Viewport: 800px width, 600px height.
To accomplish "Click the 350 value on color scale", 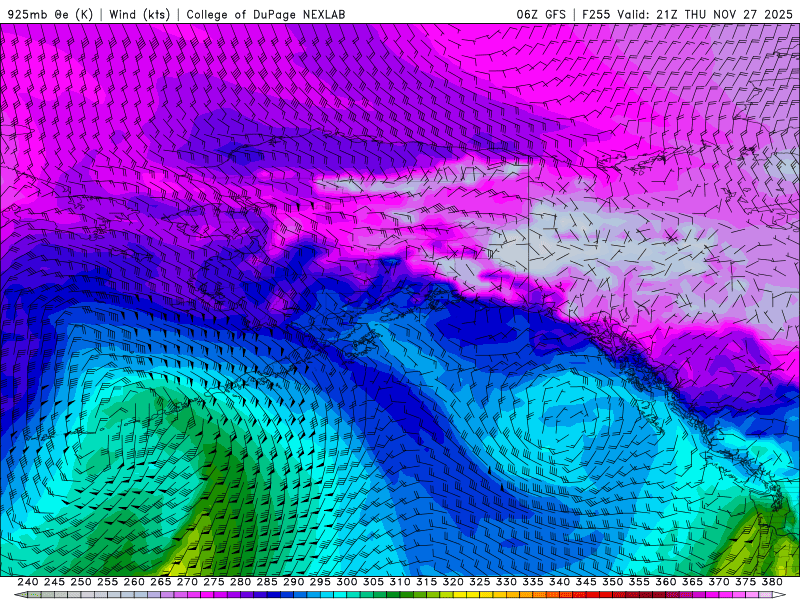I will coord(612,582).
